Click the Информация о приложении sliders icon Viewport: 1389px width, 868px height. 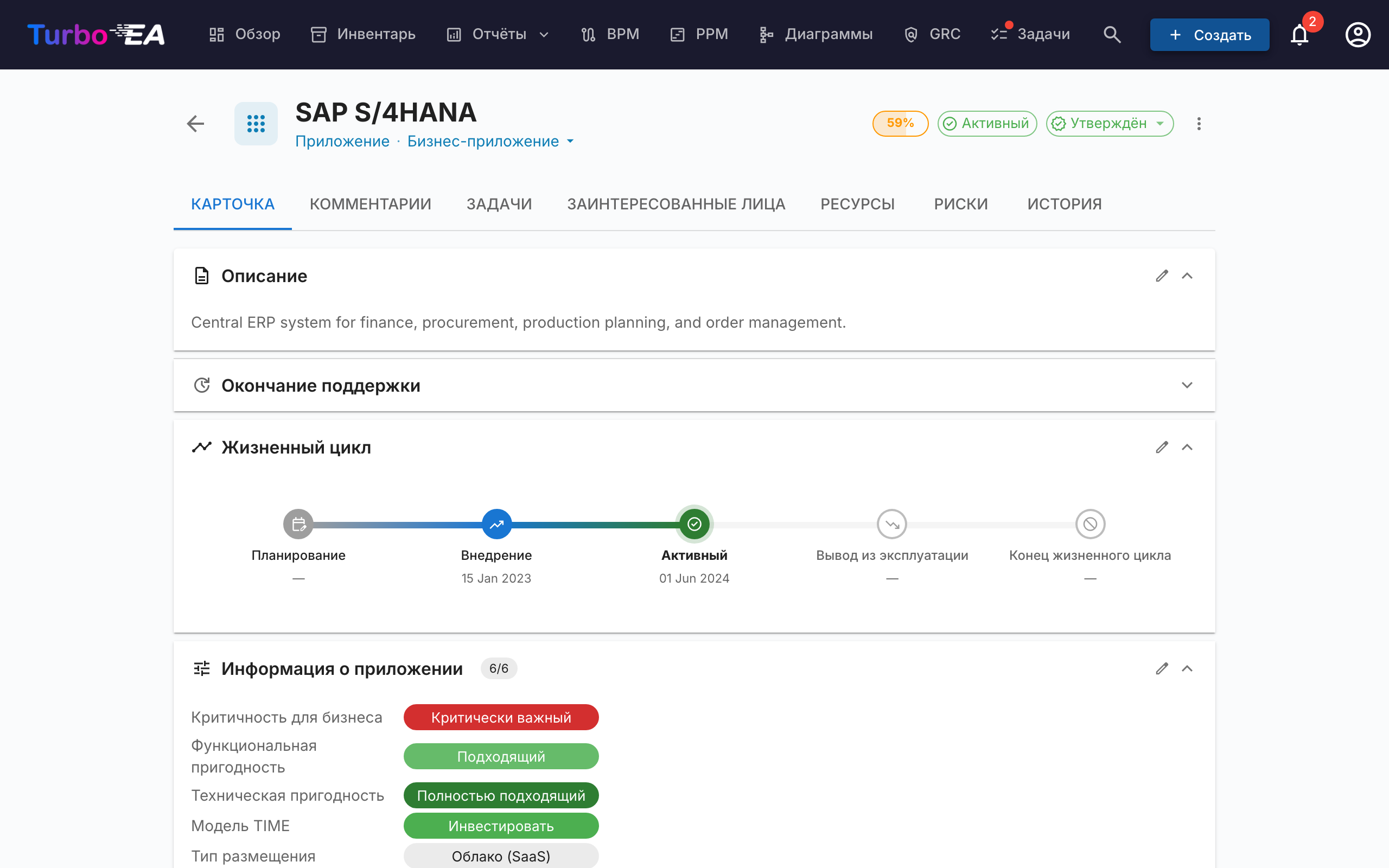point(201,669)
